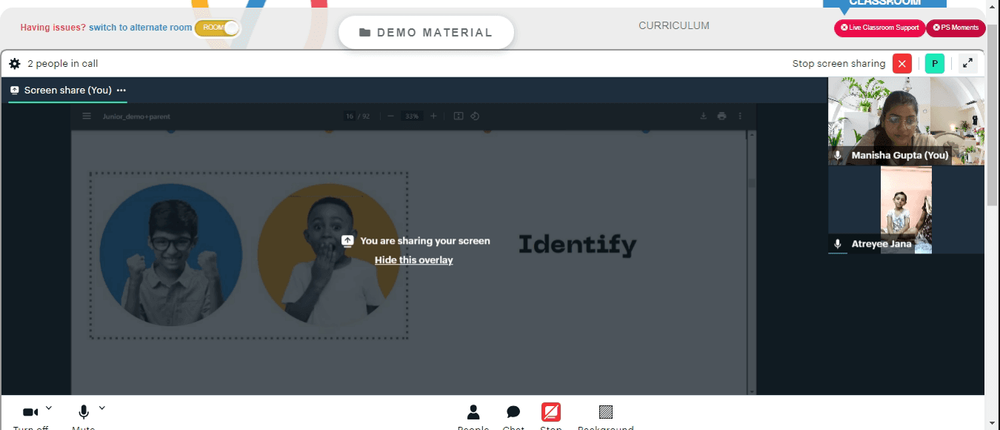Click Manisha Gupta microphone indicator

click(838, 155)
